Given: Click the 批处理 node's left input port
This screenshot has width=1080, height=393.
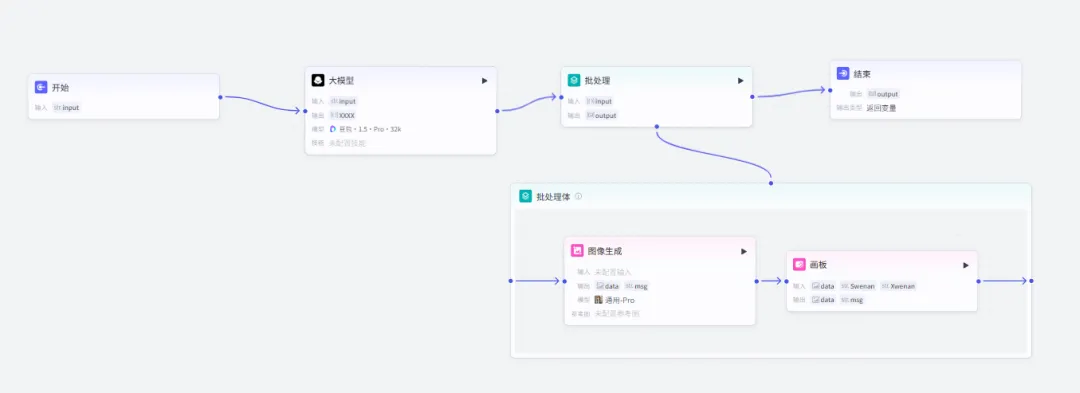Looking at the screenshot, I should coord(561,97).
